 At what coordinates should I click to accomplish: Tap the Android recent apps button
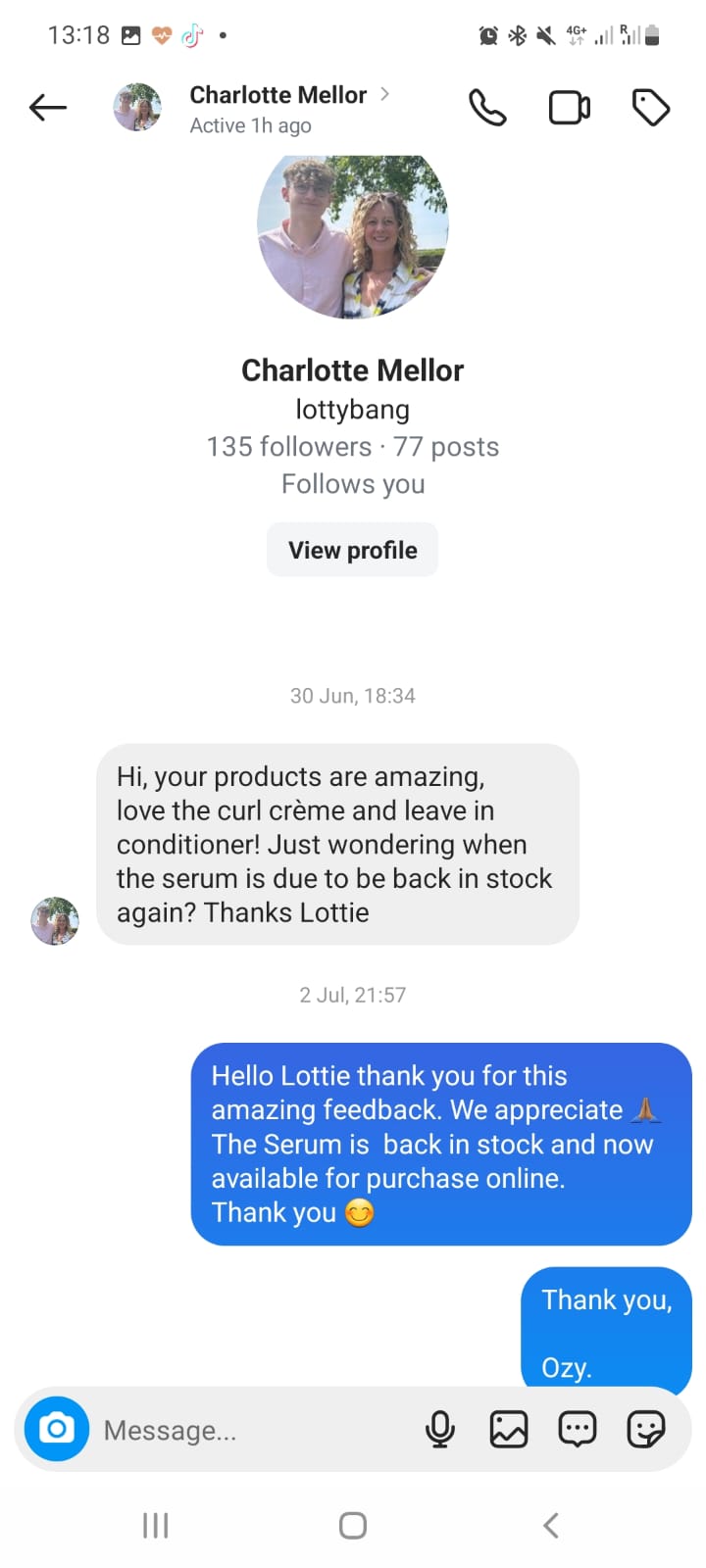click(x=156, y=1525)
